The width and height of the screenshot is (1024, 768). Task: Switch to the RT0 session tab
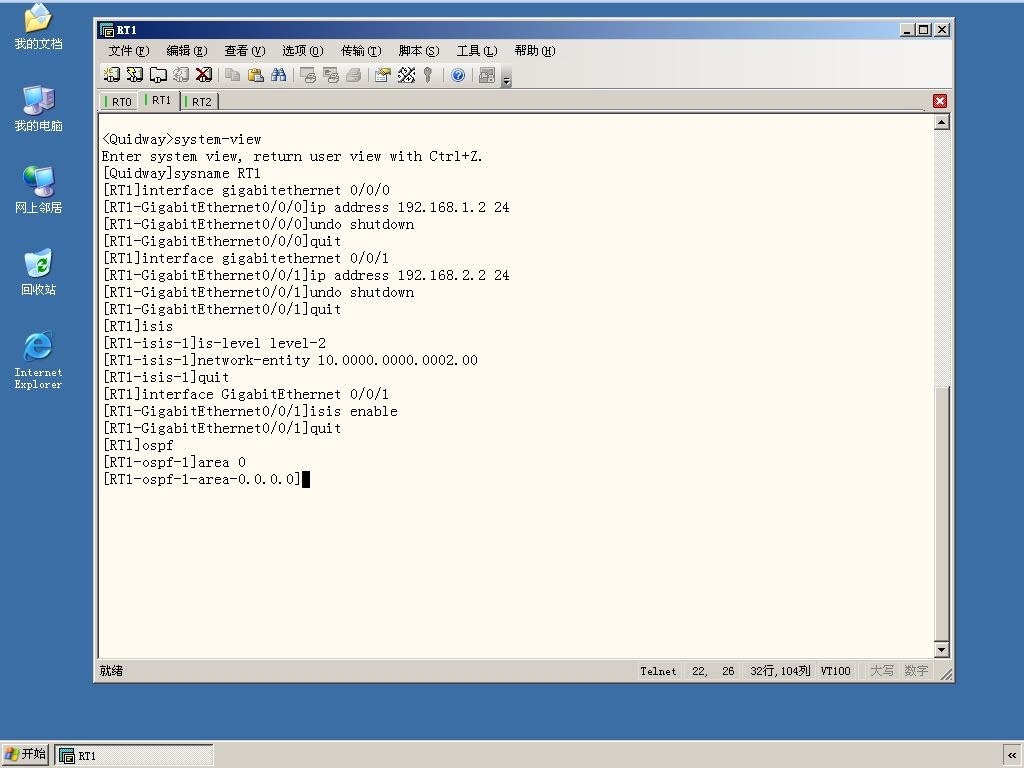[119, 102]
